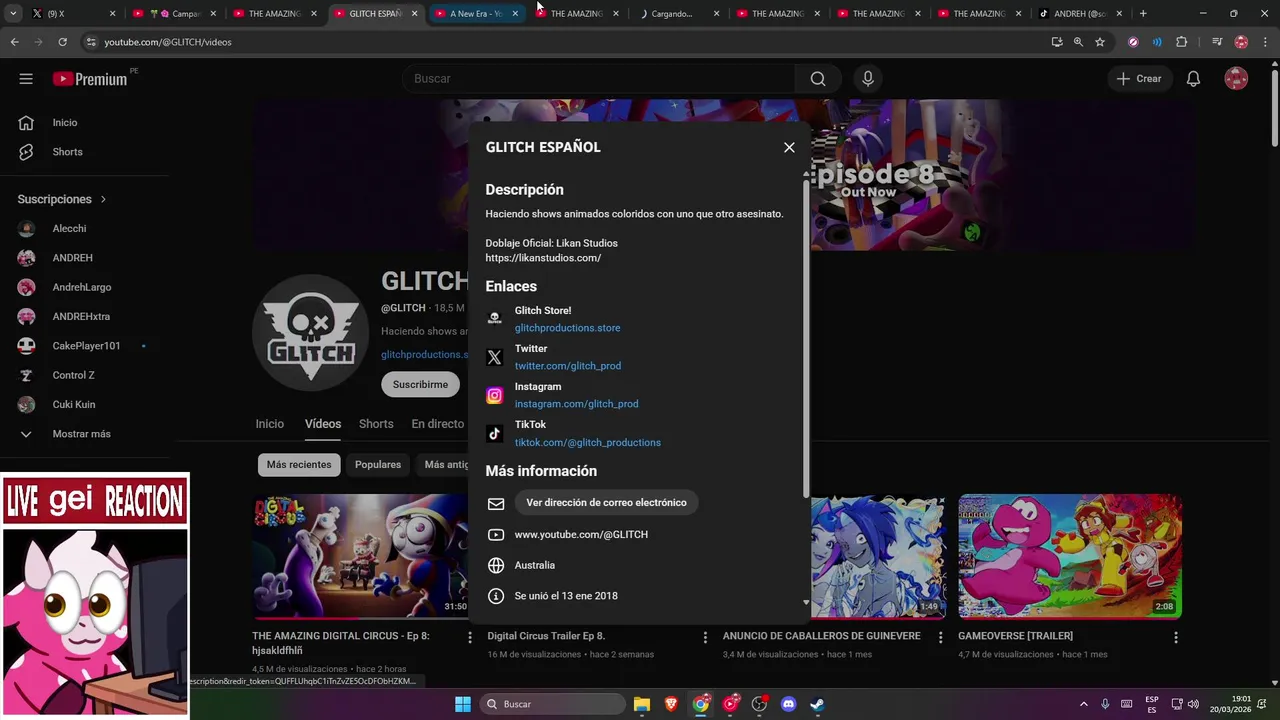Click the Glitch Store skull icon
The height and width of the screenshot is (720, 1280).
click(x=494, y=319)
